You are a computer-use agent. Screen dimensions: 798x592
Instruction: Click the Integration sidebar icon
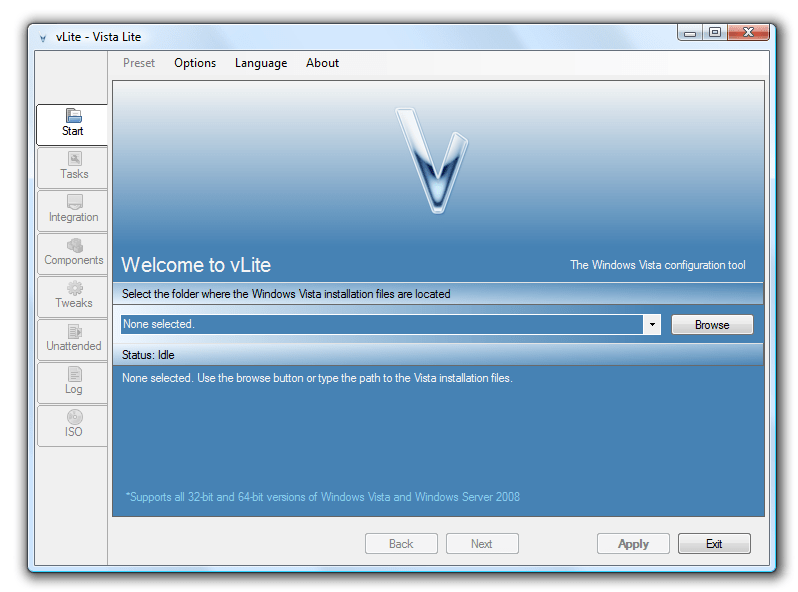click(74, 202)
